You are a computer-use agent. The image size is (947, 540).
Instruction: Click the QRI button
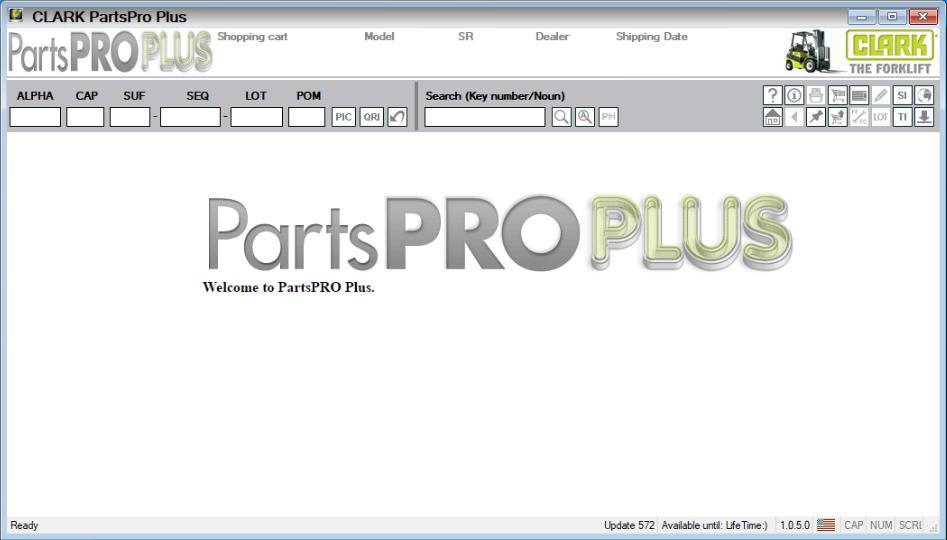click(371, 117)
